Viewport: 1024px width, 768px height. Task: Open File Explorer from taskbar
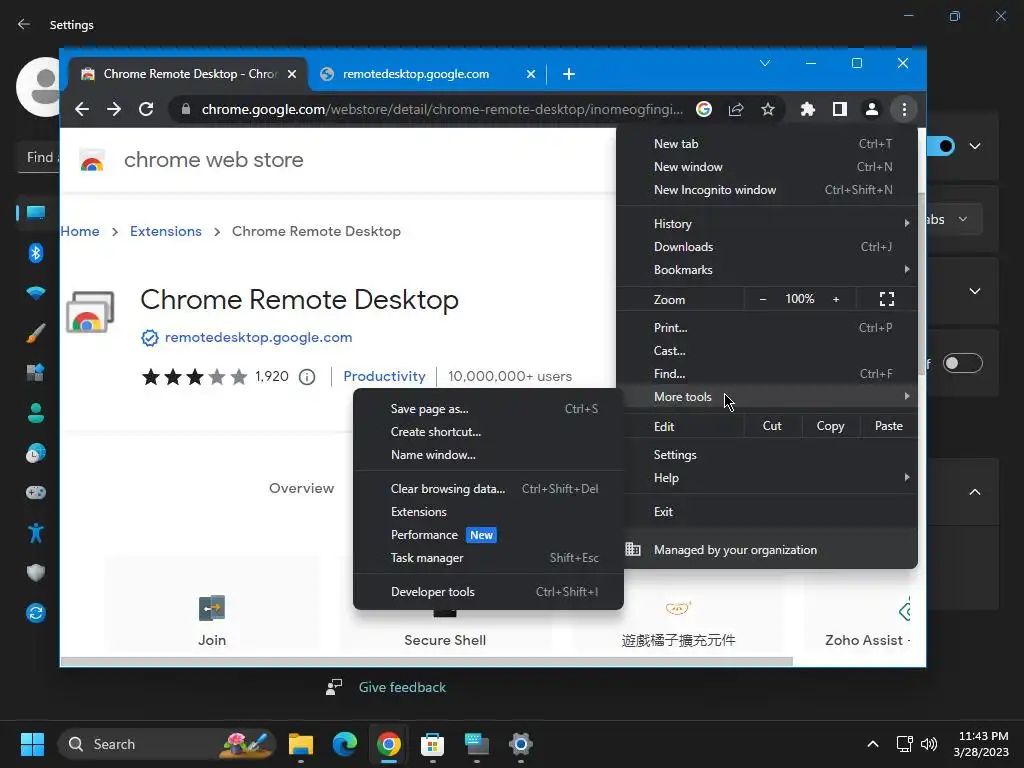click(301, 744)
